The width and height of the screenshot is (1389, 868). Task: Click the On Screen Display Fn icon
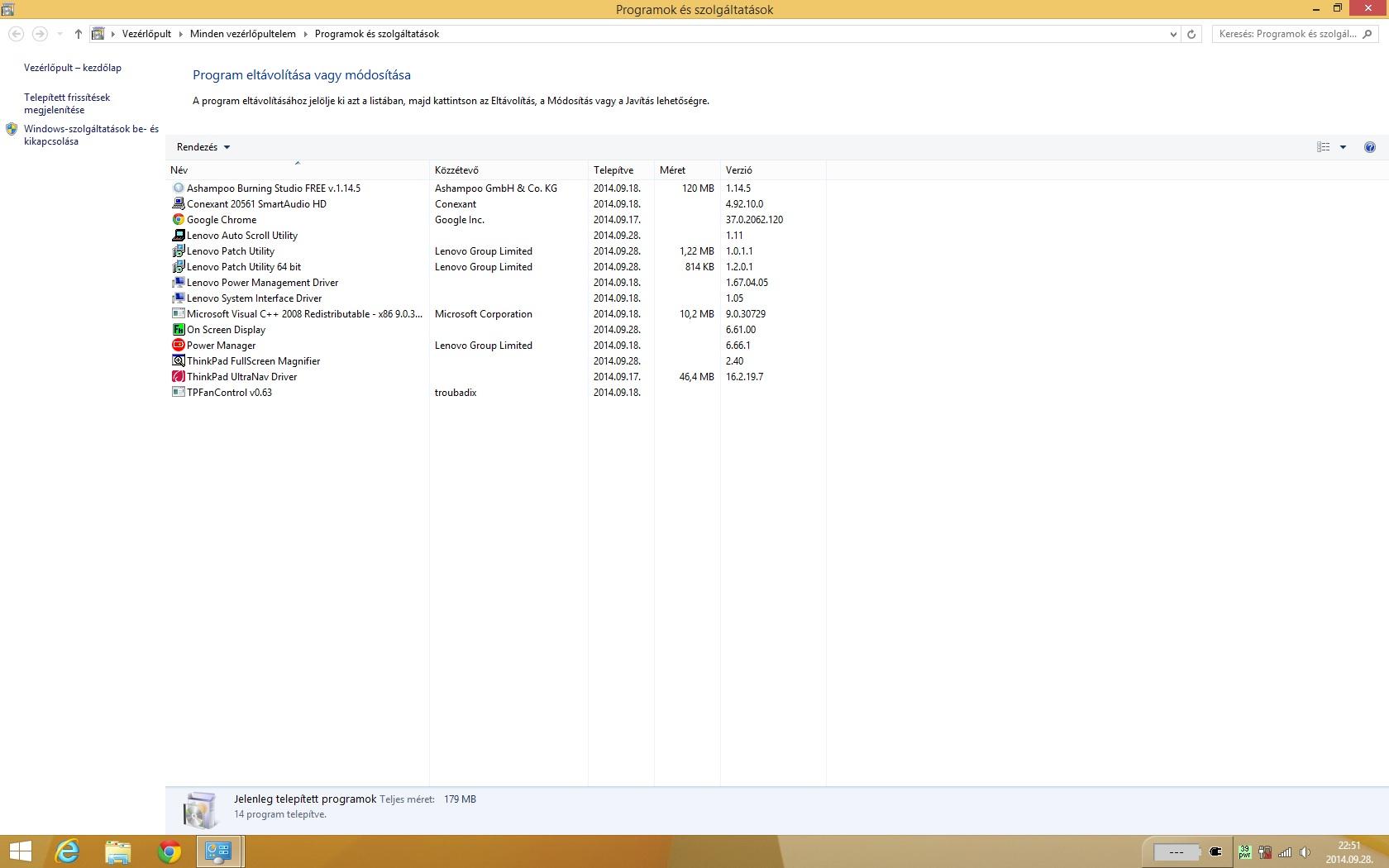(178, 330)
